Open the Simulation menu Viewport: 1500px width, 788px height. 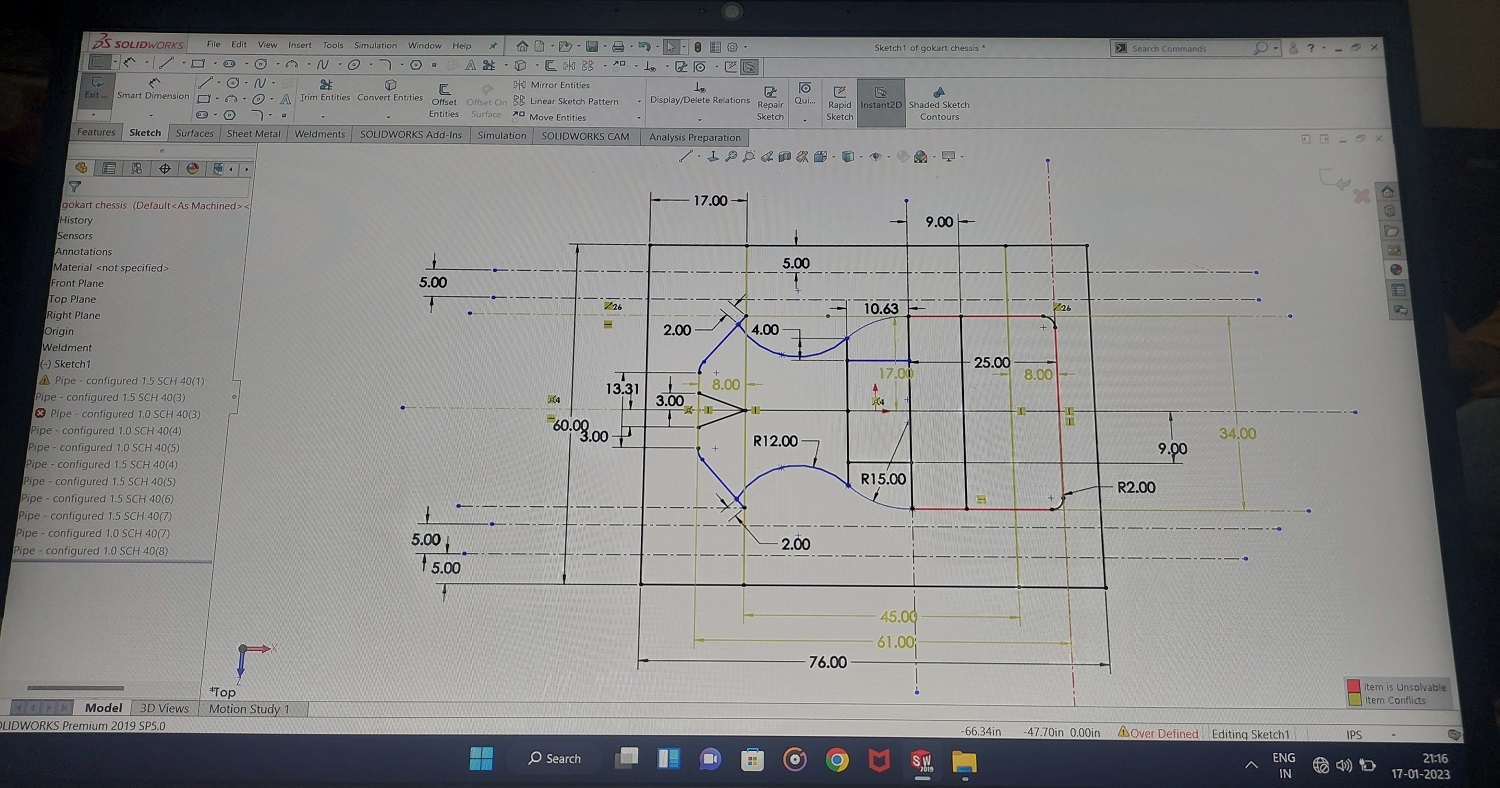375,45
